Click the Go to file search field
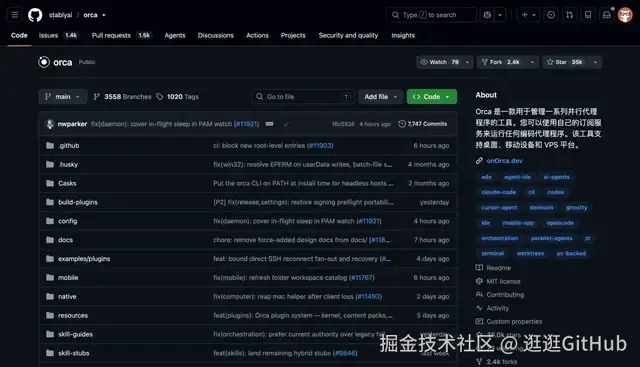This screenshot has width=640, height=367. point(303,97)
